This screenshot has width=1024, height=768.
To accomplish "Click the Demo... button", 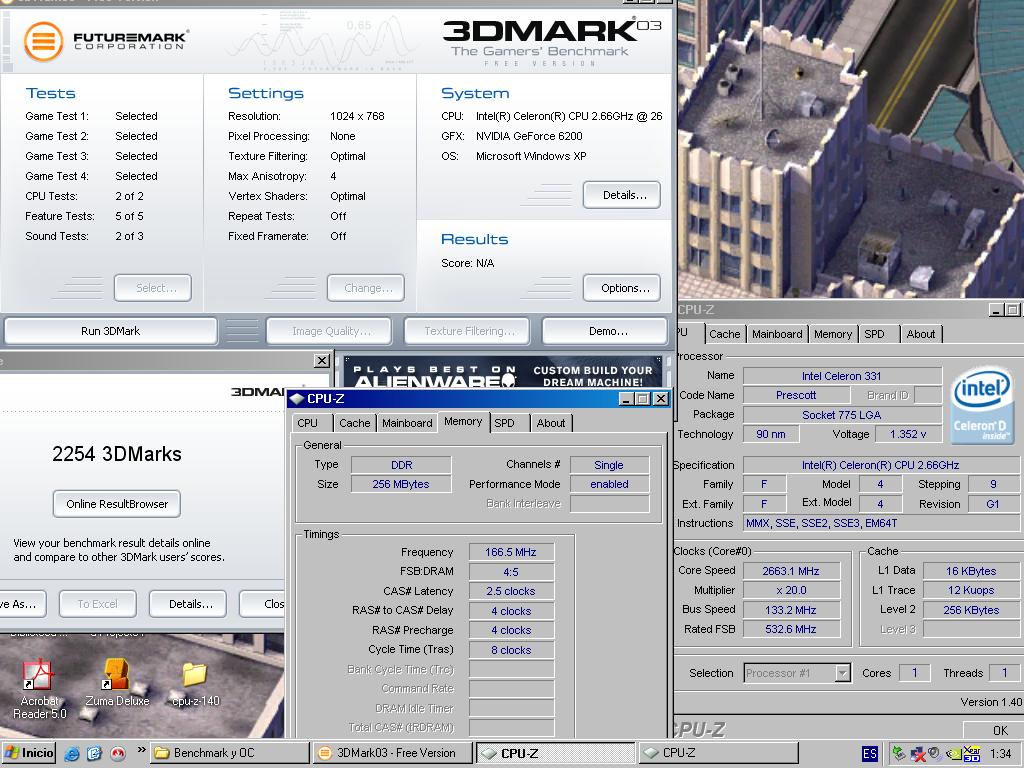I will click(605, 331).
